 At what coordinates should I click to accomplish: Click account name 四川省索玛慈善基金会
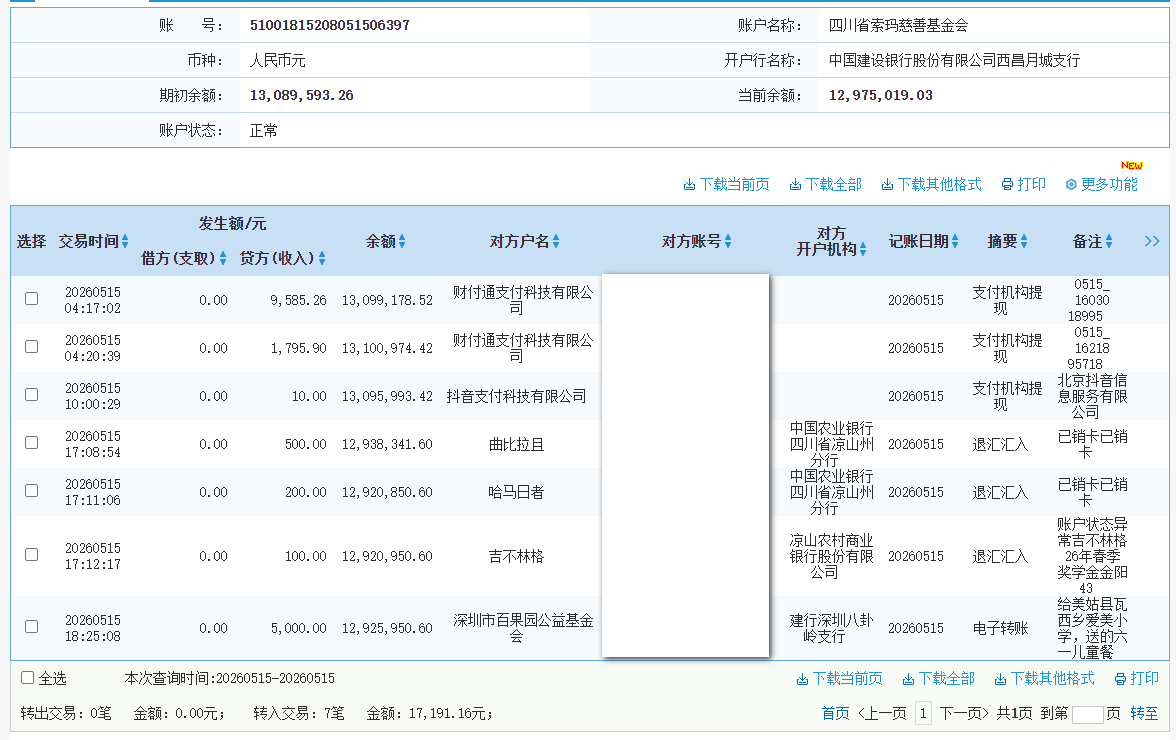coord(898,25)
